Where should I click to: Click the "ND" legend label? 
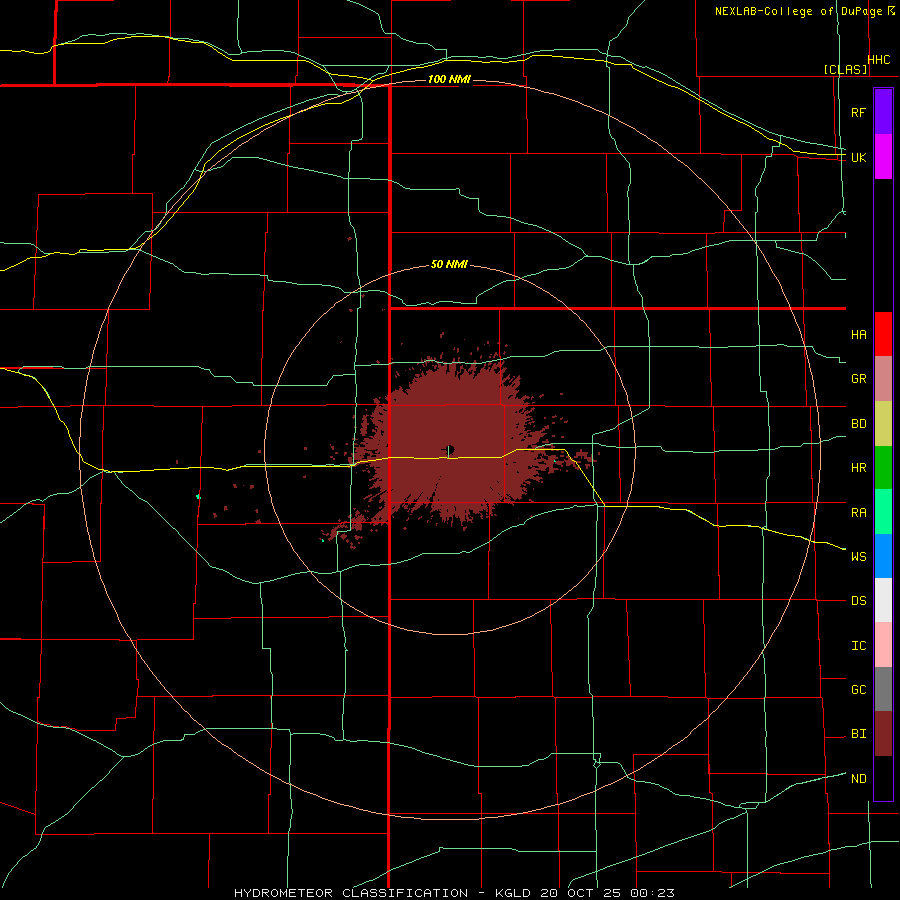[x=859, y=779]
